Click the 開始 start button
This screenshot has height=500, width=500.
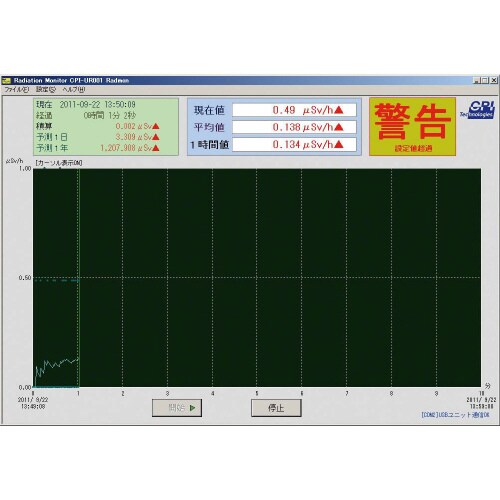177,408
